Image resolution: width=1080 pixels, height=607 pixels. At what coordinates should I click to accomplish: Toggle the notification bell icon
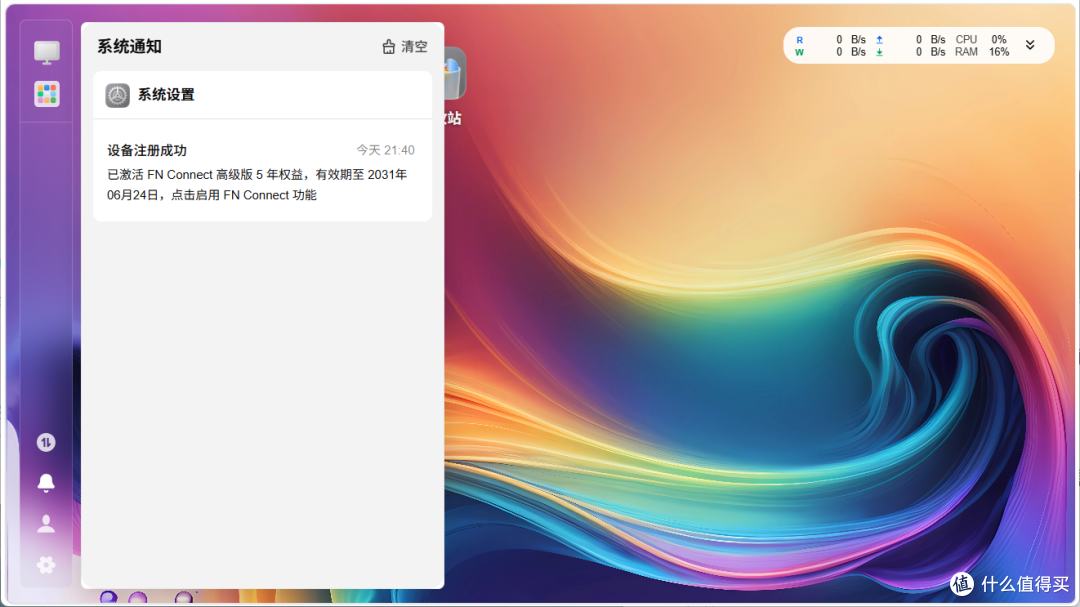click(x=46, y=483)
